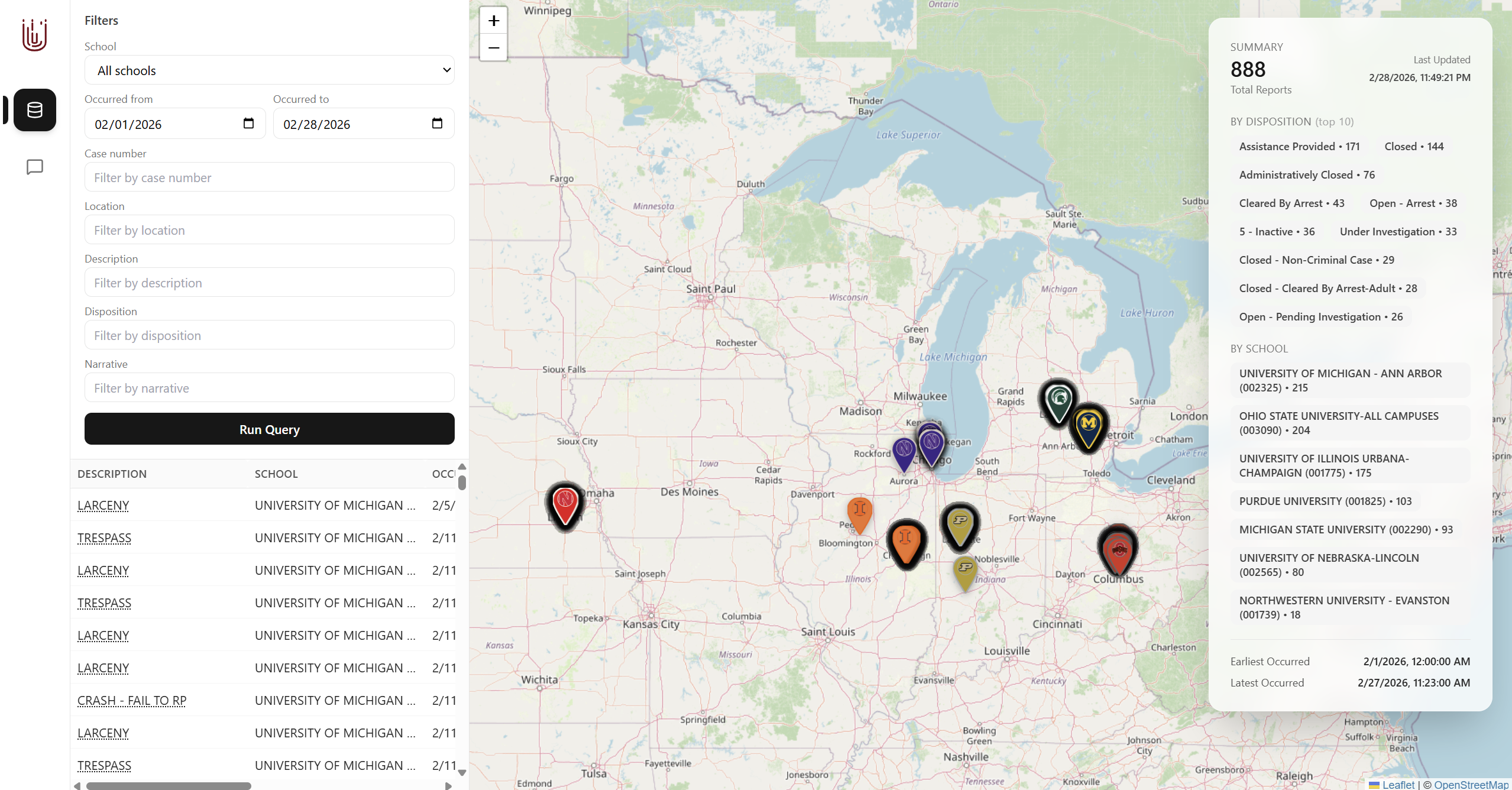Open the Occurred from calendar picker icon
This screenshot has height=790, width=1512.
pos(248,124)
